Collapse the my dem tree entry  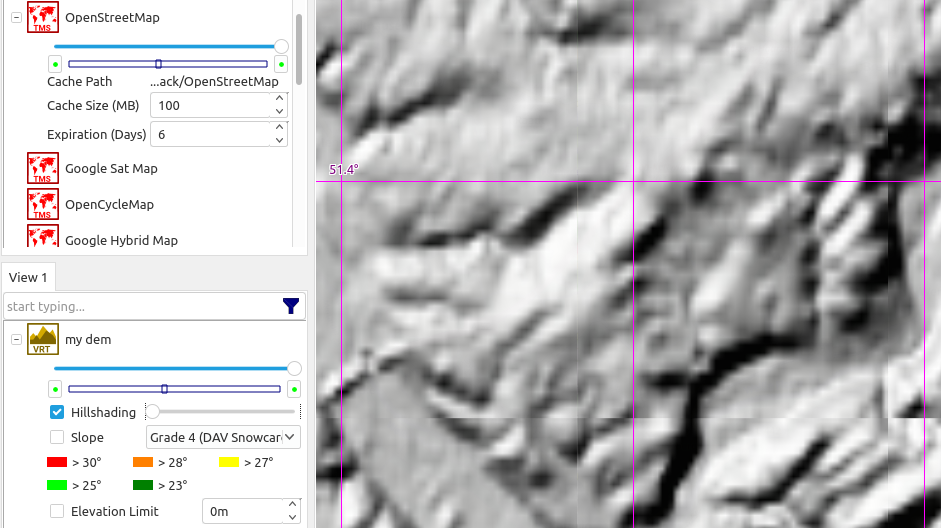click(x=16, y=340)
